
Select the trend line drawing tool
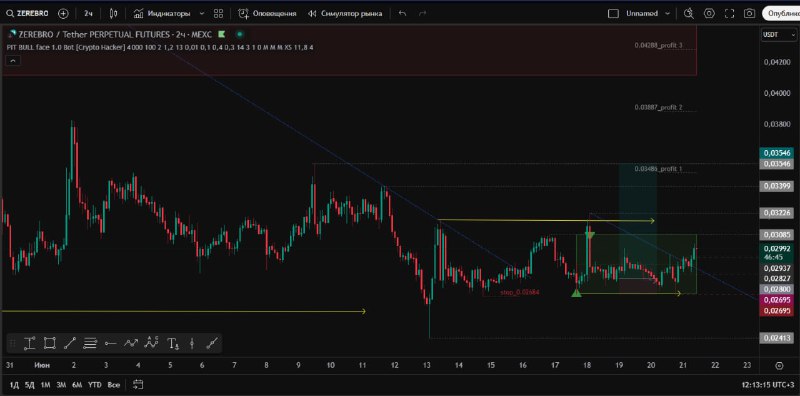pyautogui.click(x=70, y=343)
